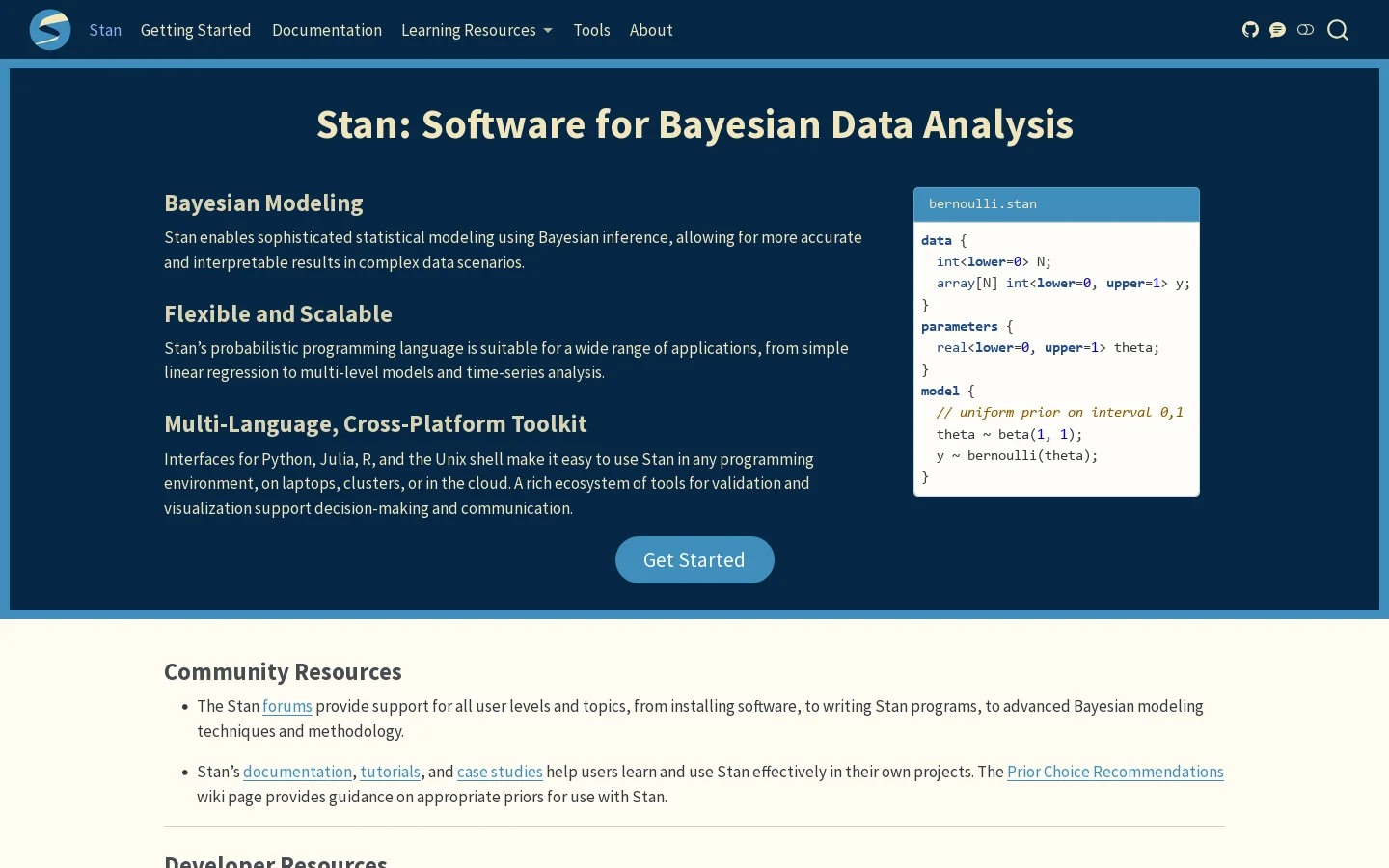1389x868 pixels.
Task: Open the search magnifier icon
Action: [x=1338, y=30]
